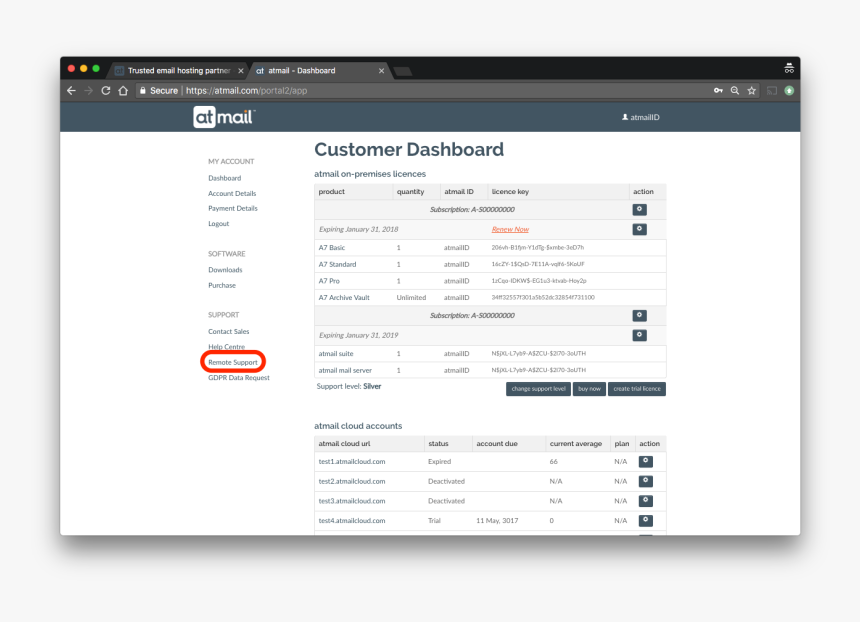Viewport: 860px width, 622px height.
Task: Click the create trial licence button
Action: tap(636, 388)
